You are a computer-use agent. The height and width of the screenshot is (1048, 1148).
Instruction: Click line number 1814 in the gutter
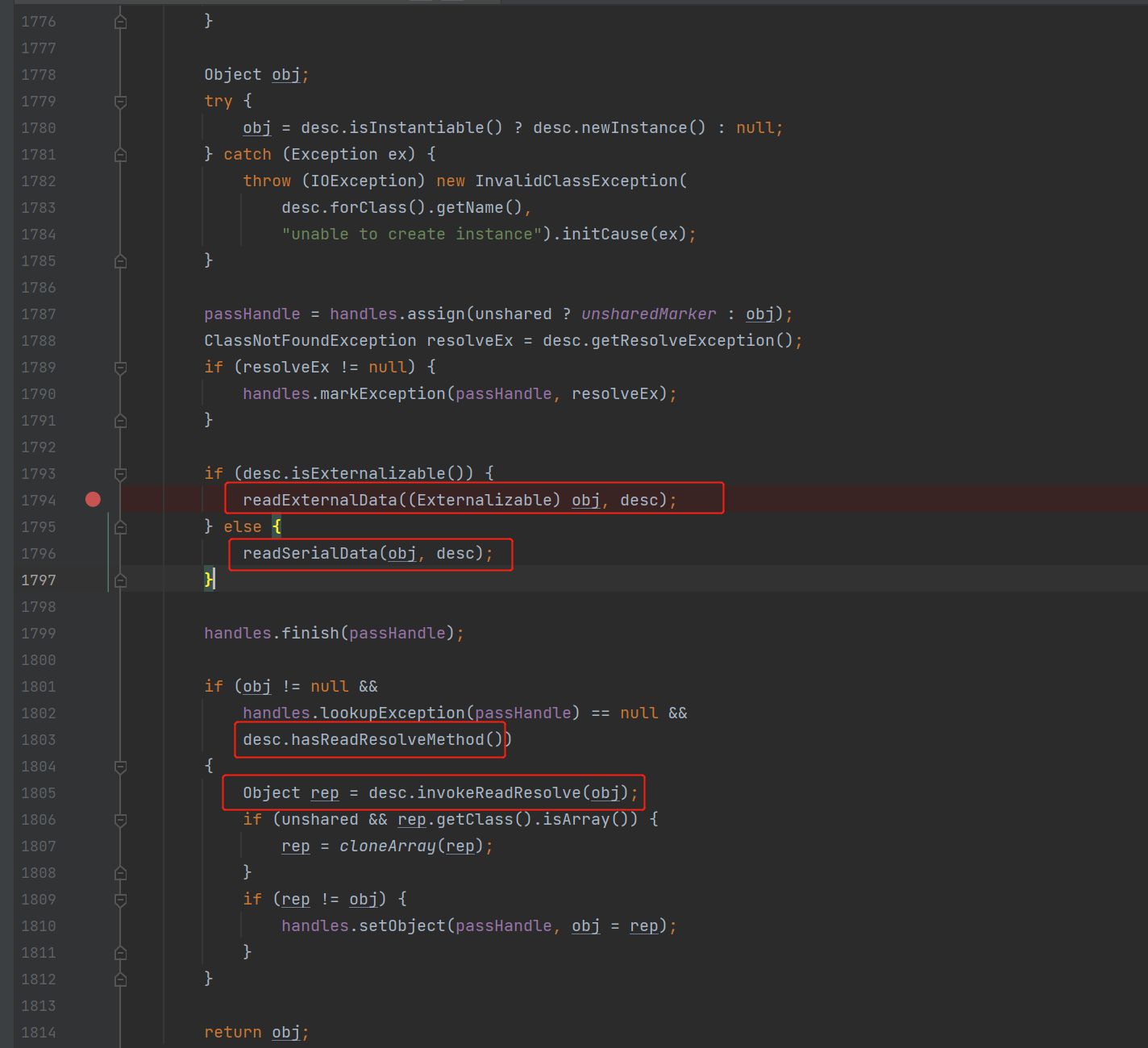tap(39, 1033)
